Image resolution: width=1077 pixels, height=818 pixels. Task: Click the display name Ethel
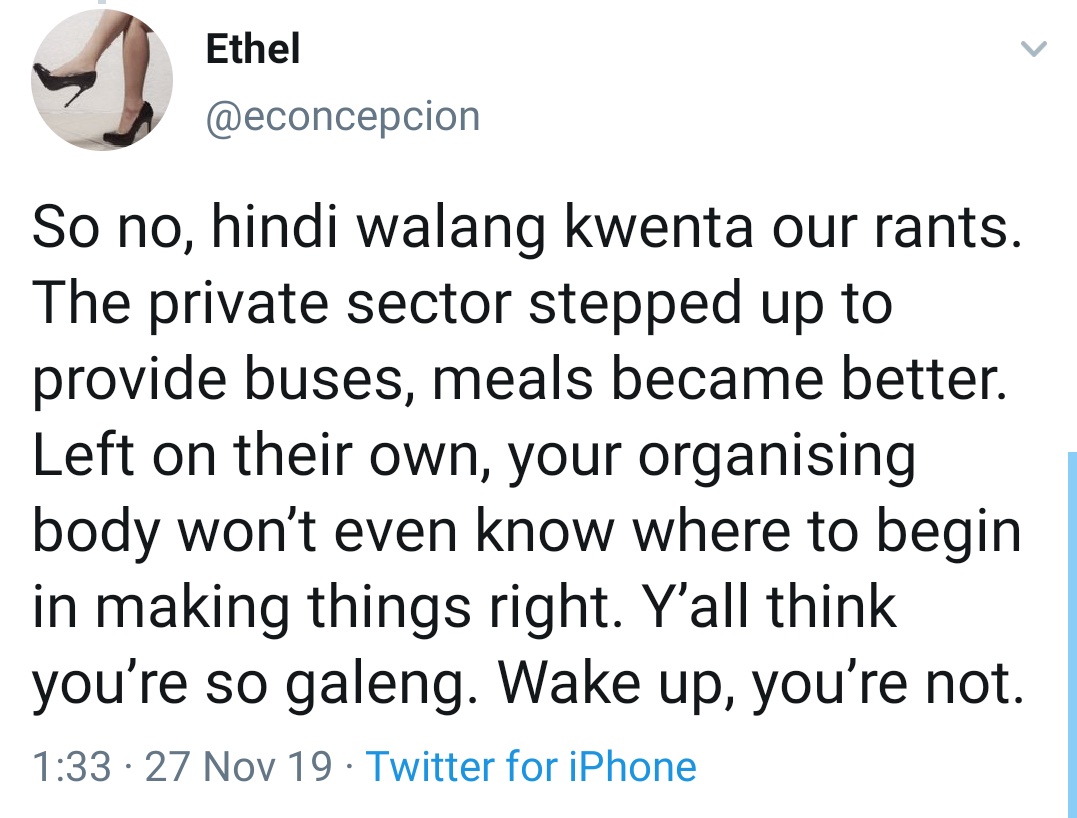(x=252, y=50)
